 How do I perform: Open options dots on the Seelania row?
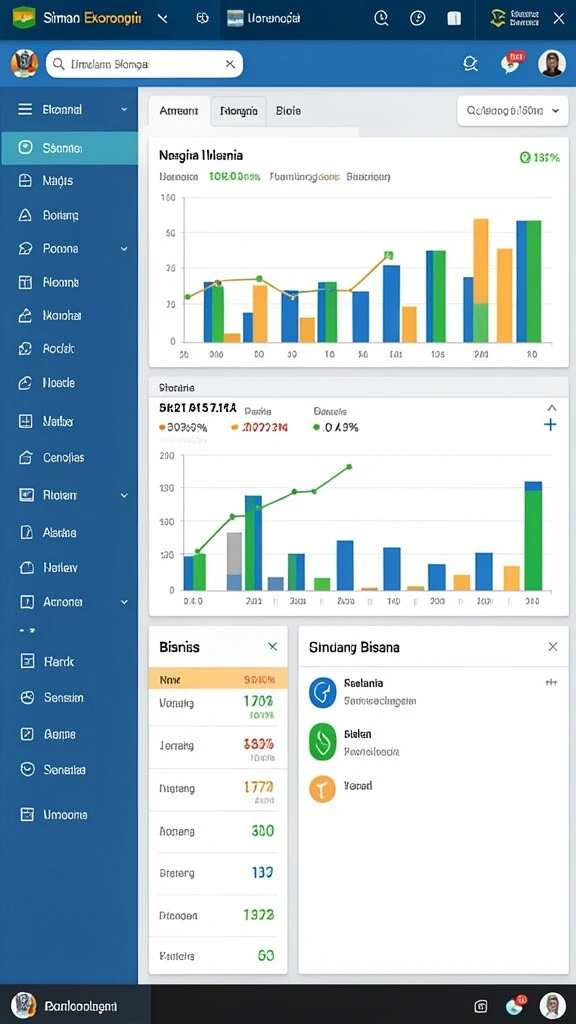[x=551, y=682]
